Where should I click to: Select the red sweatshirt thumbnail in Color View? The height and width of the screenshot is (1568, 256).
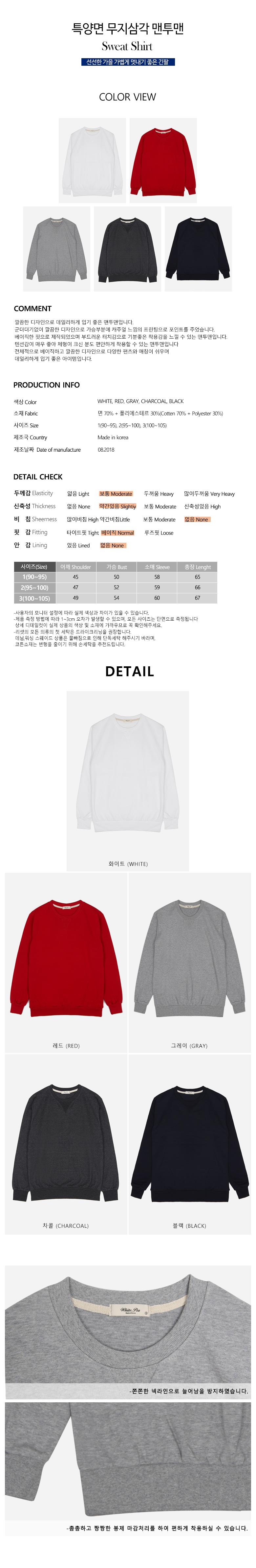[x=163, y=160]
